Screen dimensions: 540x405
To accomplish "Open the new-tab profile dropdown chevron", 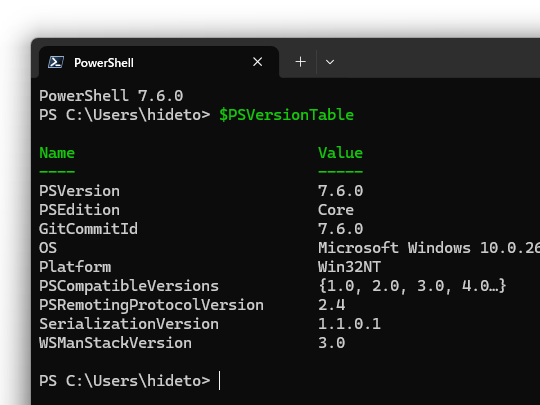I will tap(330, 62).
